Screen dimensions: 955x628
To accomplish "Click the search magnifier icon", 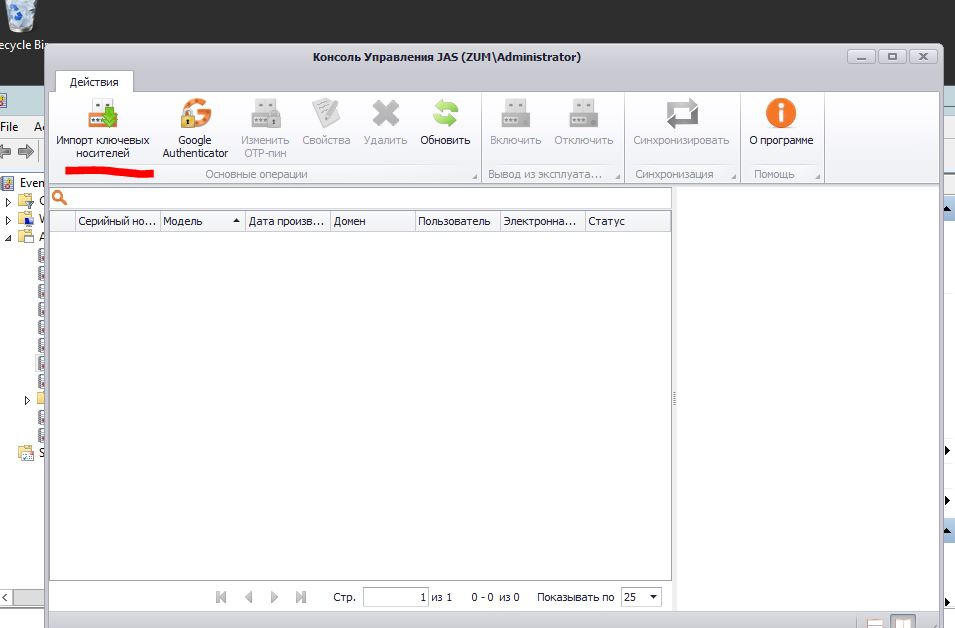I will pyautogui.click(x=59, y=197).
